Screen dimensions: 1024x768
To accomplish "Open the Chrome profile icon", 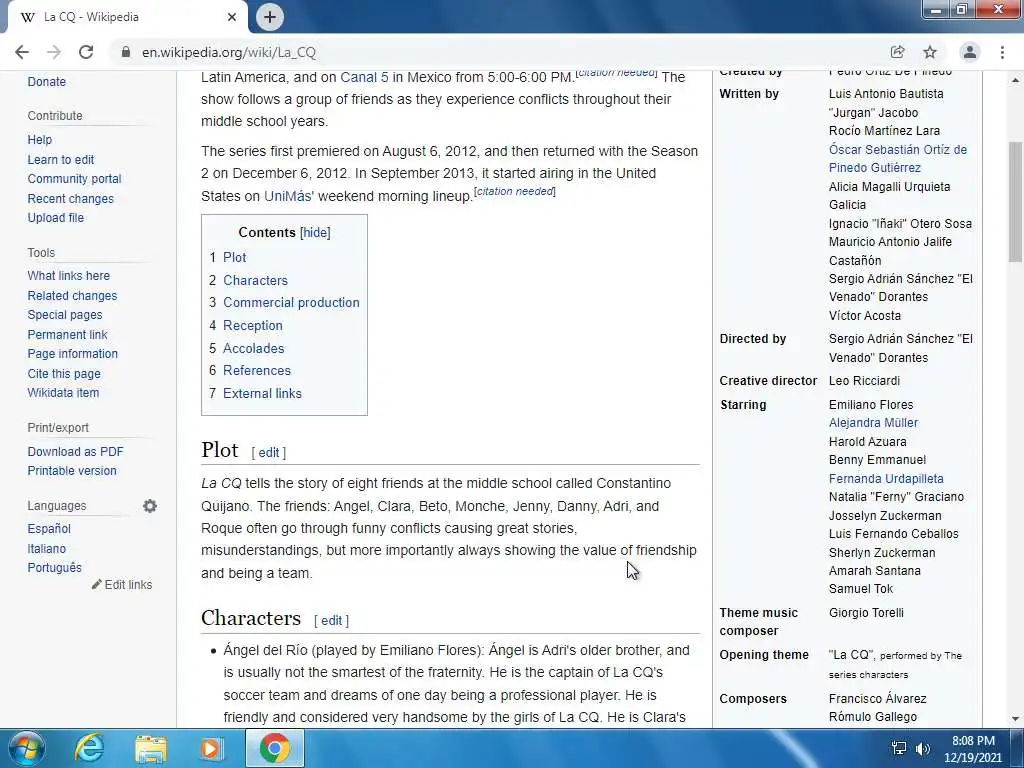I will click(970, 52).
